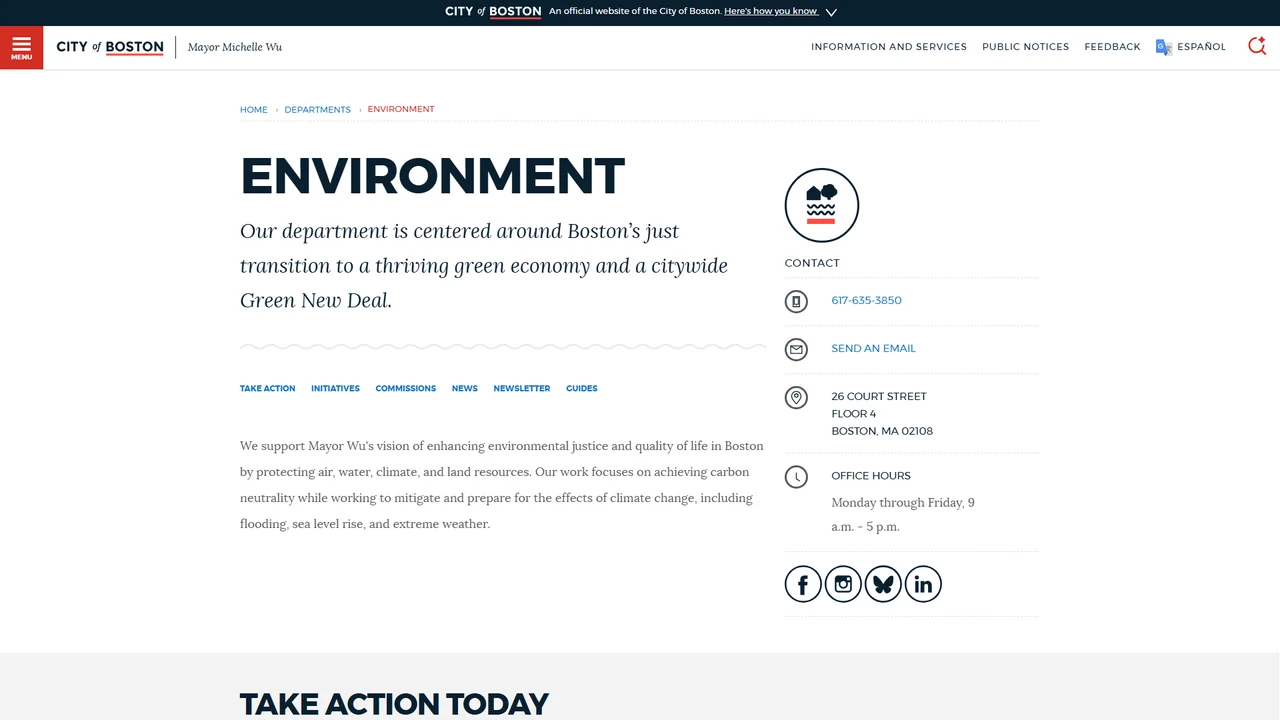Click the clock icon beside Office Hours

[x=796, y=477]
